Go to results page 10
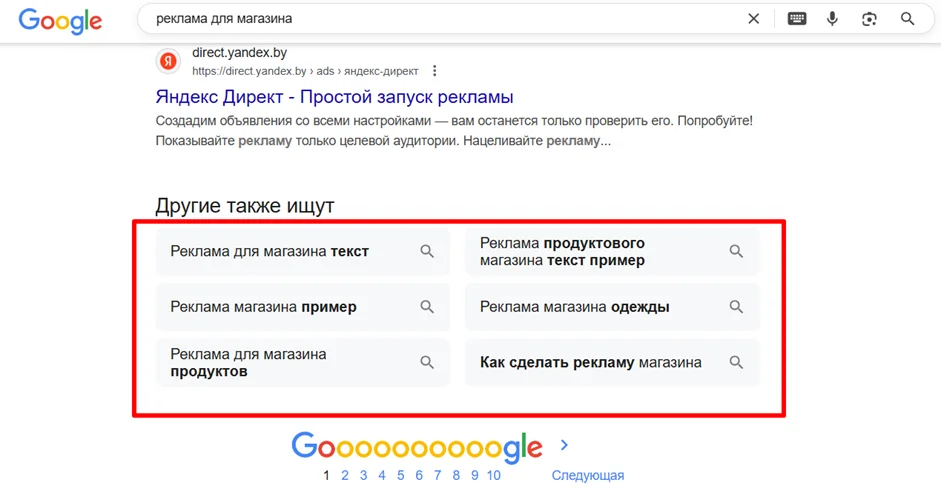This screenshot has height=494, width=941. click(x=493, y=475)
